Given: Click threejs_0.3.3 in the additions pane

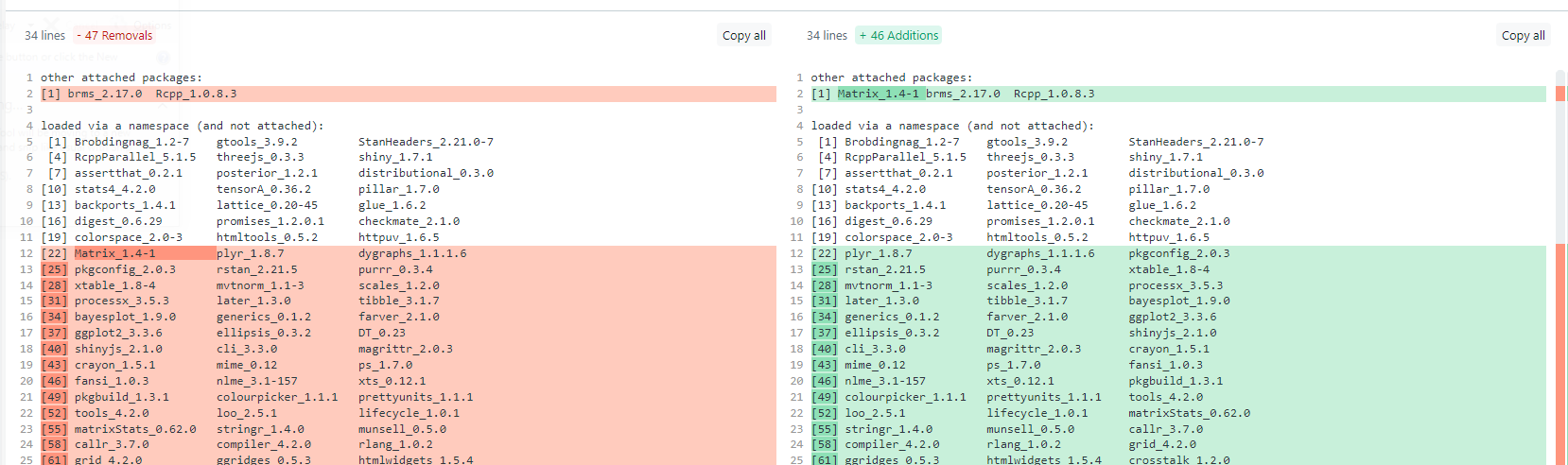Looking at the screenshot, I should pyautogui.click(x=1030, y=157).
